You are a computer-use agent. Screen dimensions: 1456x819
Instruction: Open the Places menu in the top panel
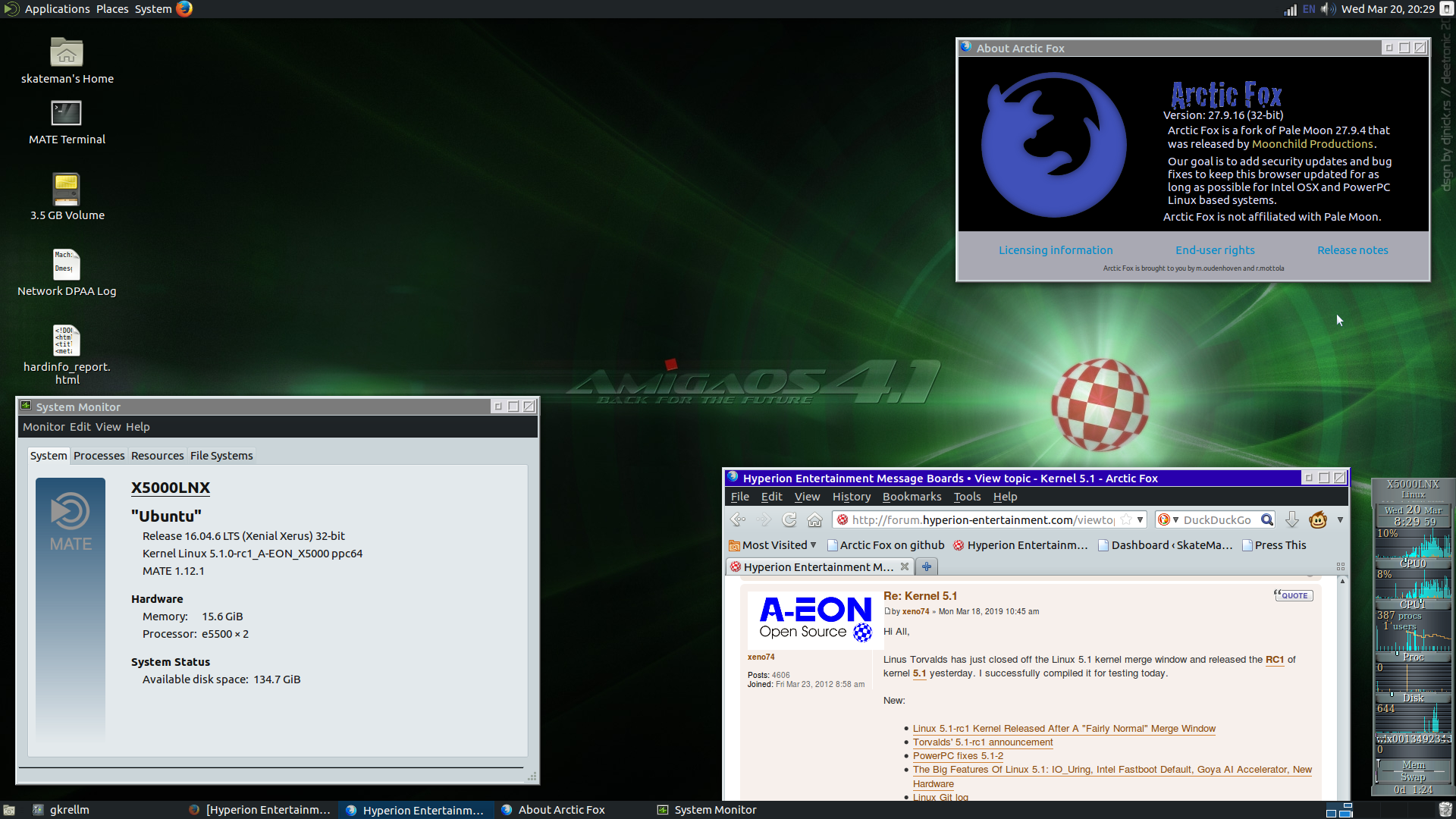click(112, 9)
